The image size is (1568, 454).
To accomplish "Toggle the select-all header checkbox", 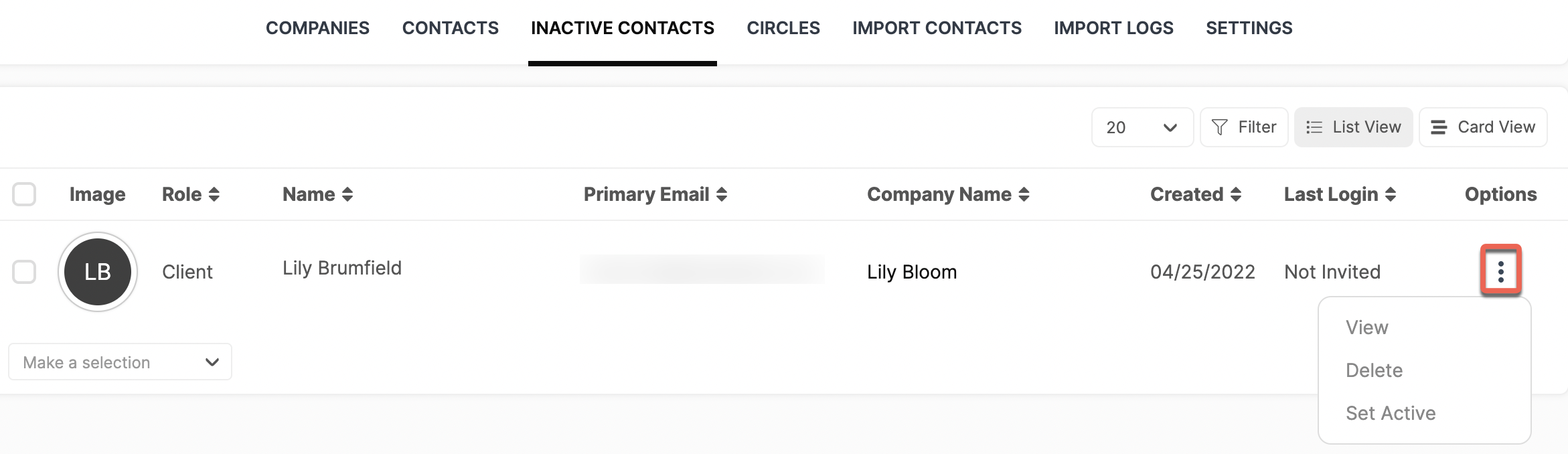I will [24, 194].
